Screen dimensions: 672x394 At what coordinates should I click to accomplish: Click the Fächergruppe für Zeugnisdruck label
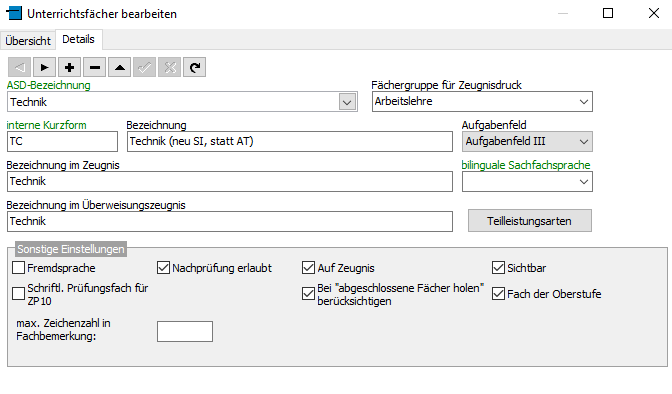[x=447, y=85]
